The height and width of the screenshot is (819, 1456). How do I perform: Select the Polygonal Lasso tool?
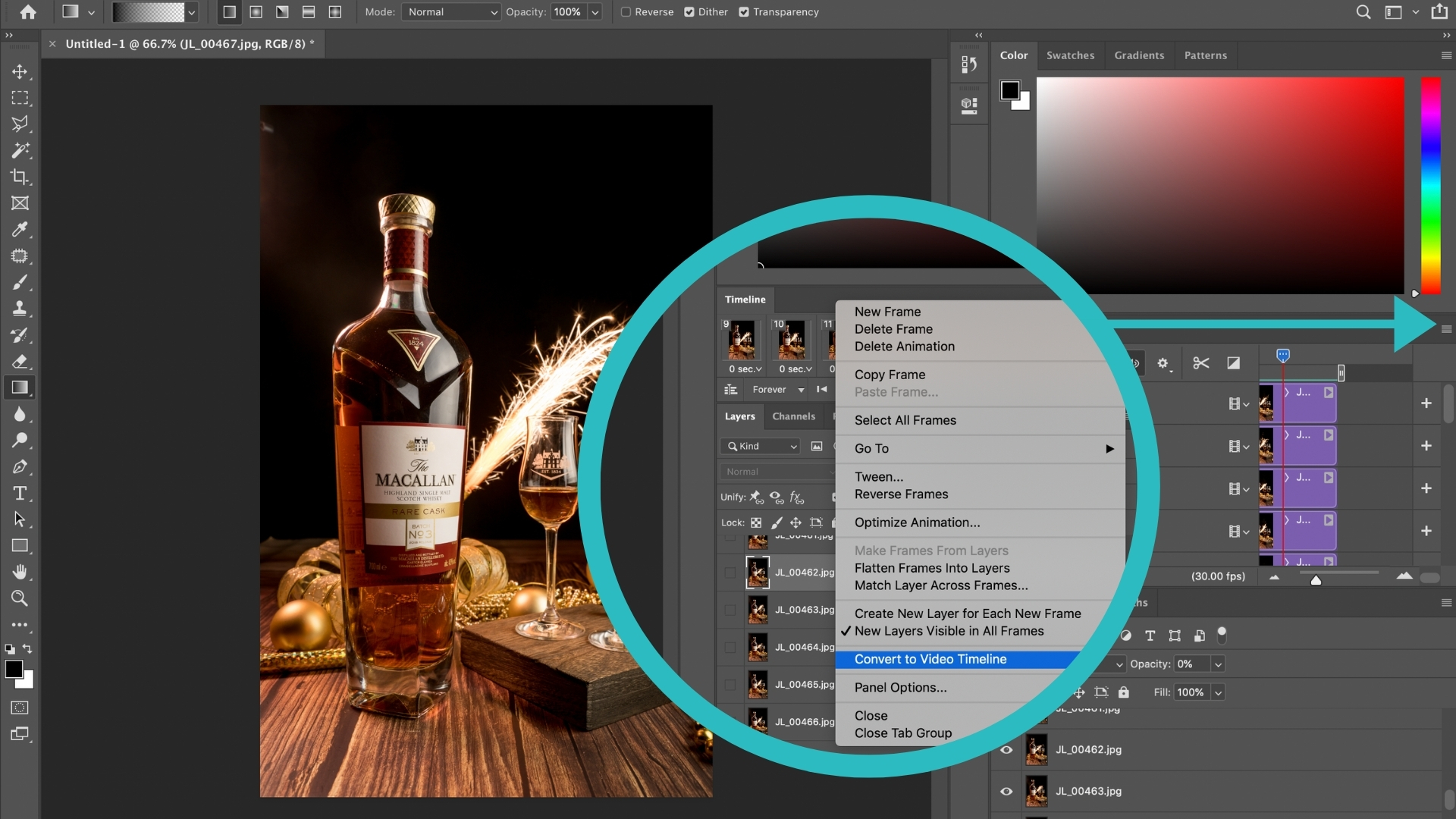click(20, 124)
